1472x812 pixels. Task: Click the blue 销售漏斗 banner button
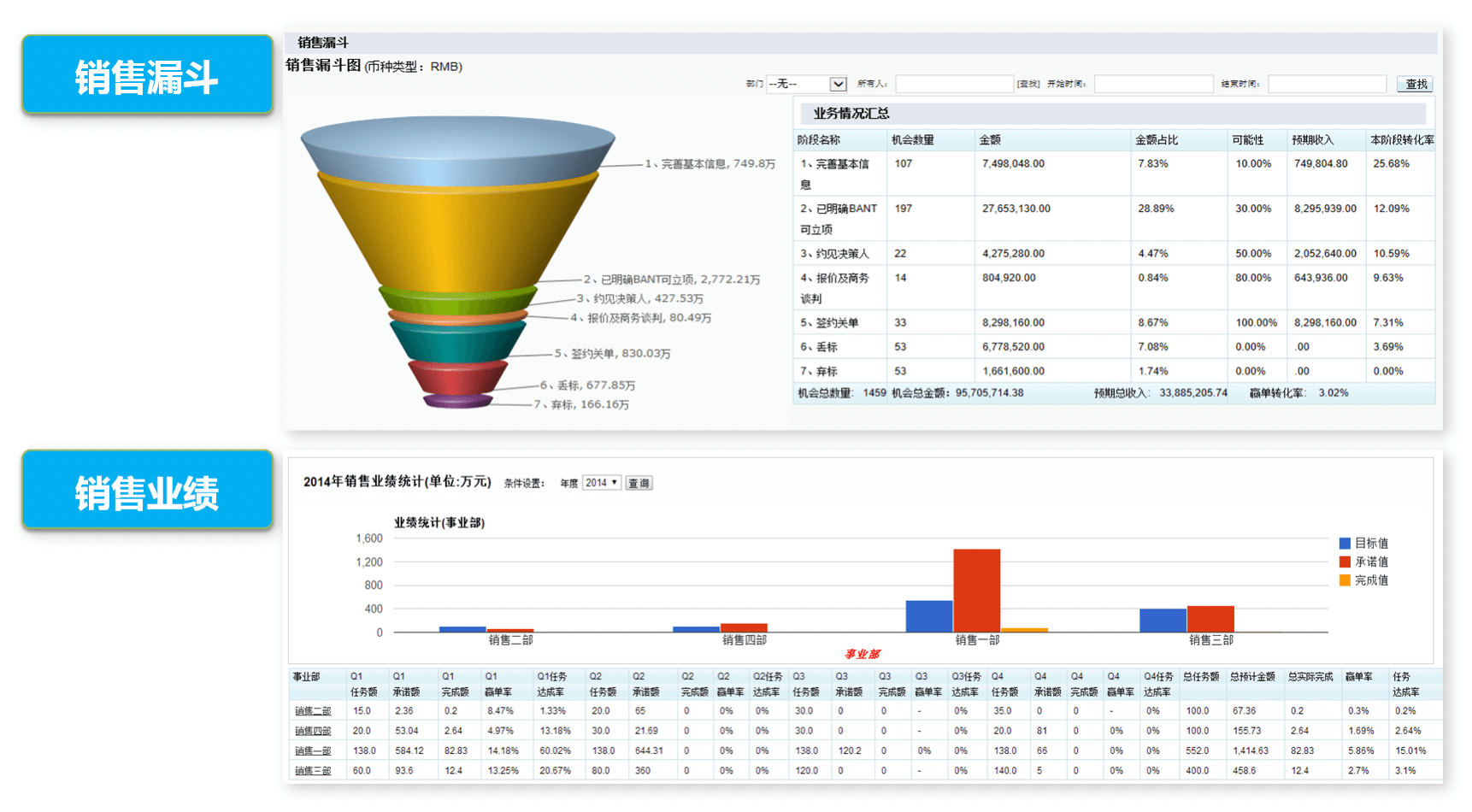147,74
